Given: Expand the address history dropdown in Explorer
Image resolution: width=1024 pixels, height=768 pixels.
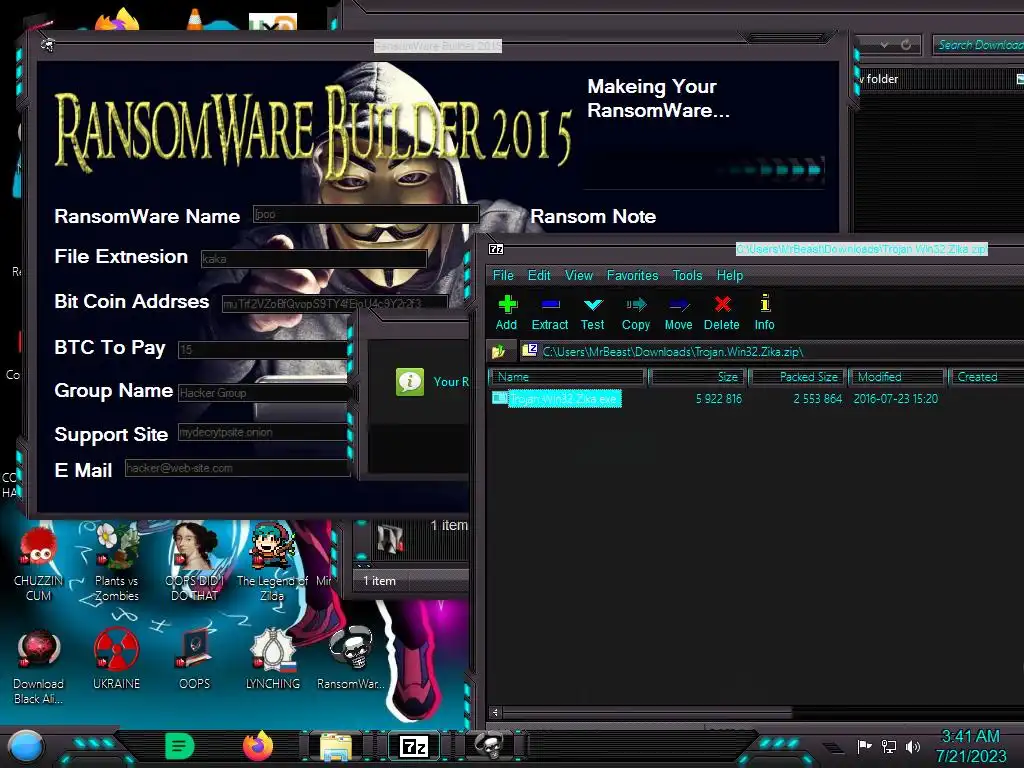Looking at the screenshot, I should point(884,45).
